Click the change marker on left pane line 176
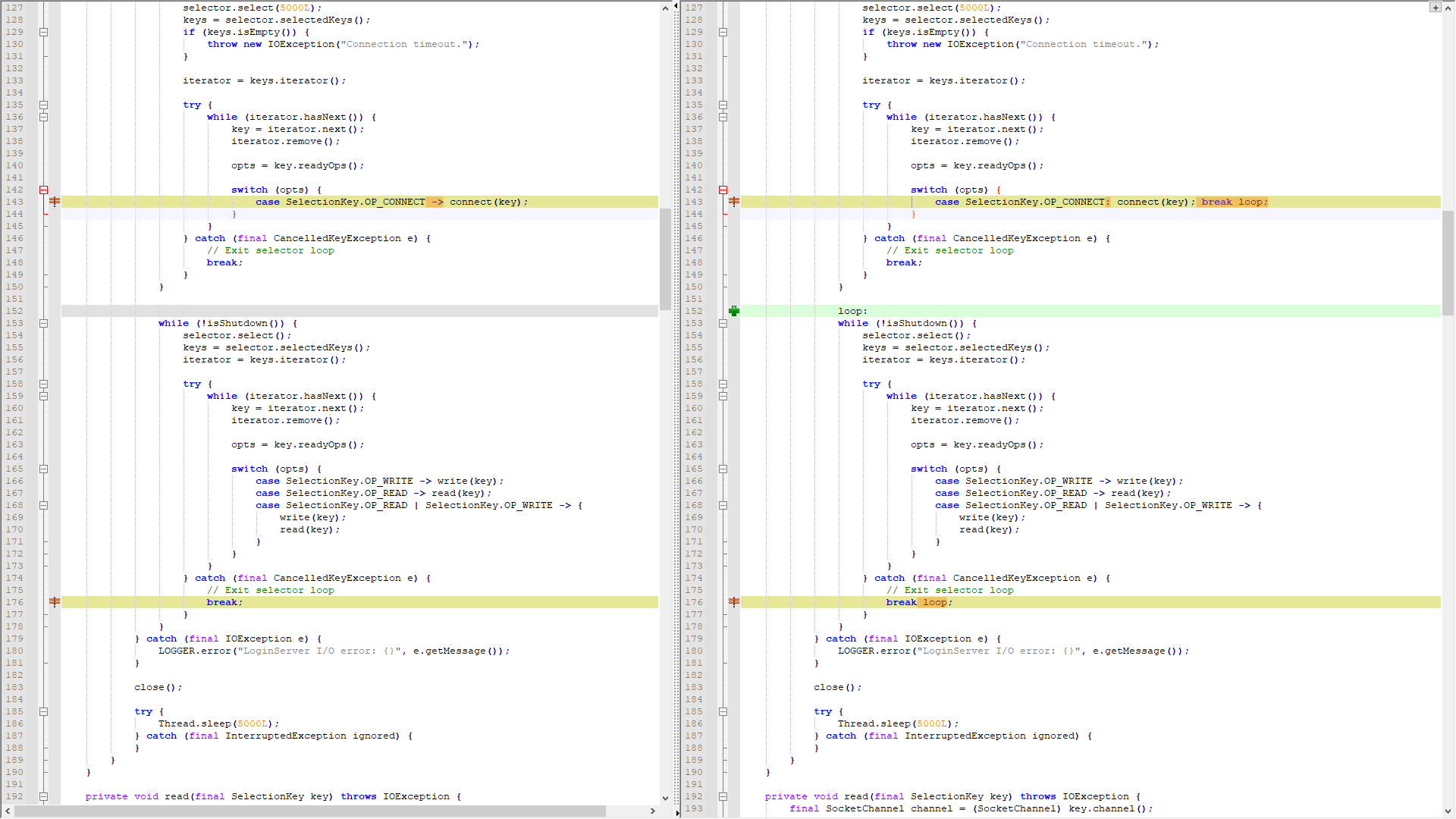This screenshot has height=819, width=1456. [x=55, y=602]
